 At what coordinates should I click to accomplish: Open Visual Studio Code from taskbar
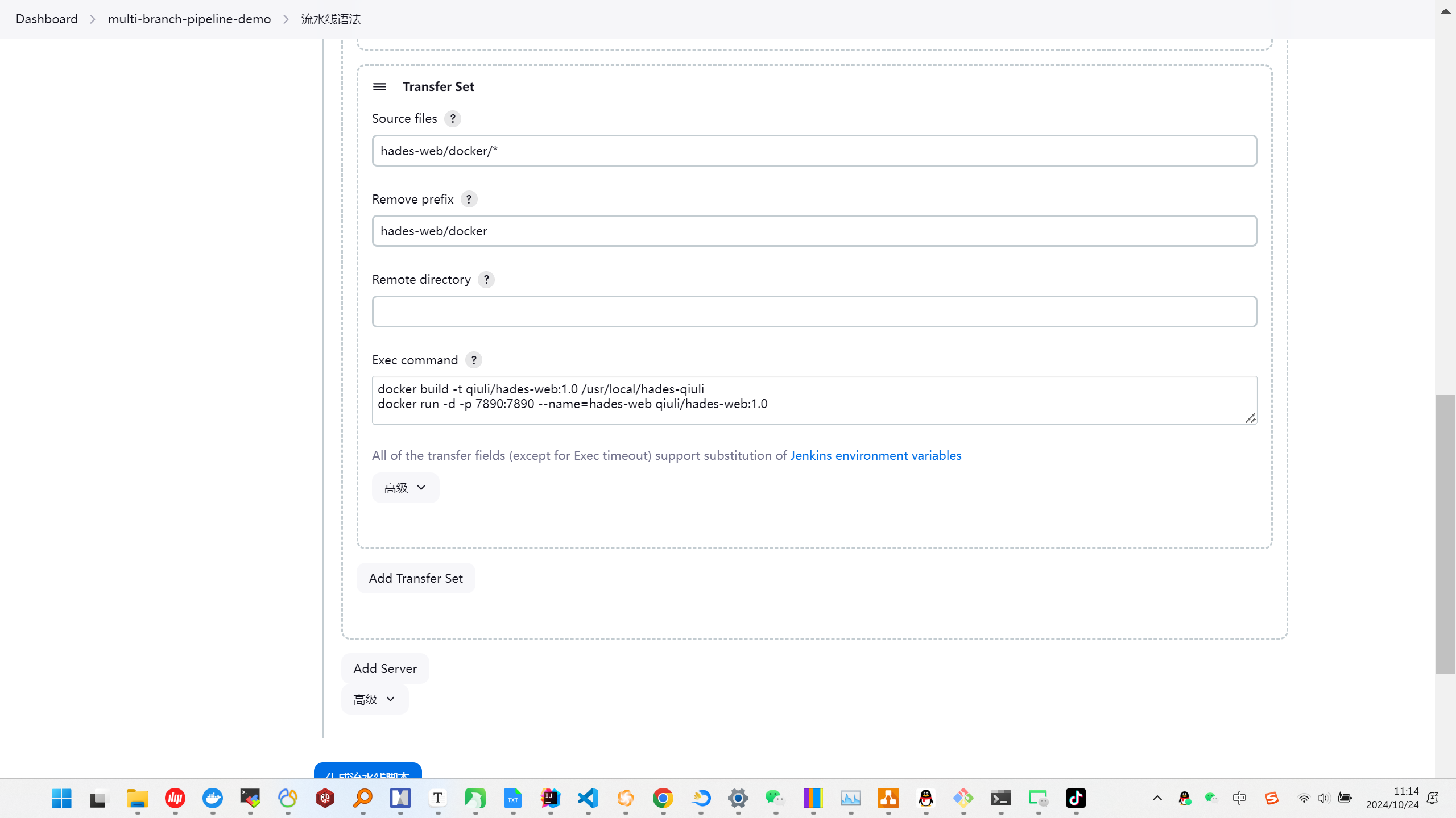pos(588,798)
